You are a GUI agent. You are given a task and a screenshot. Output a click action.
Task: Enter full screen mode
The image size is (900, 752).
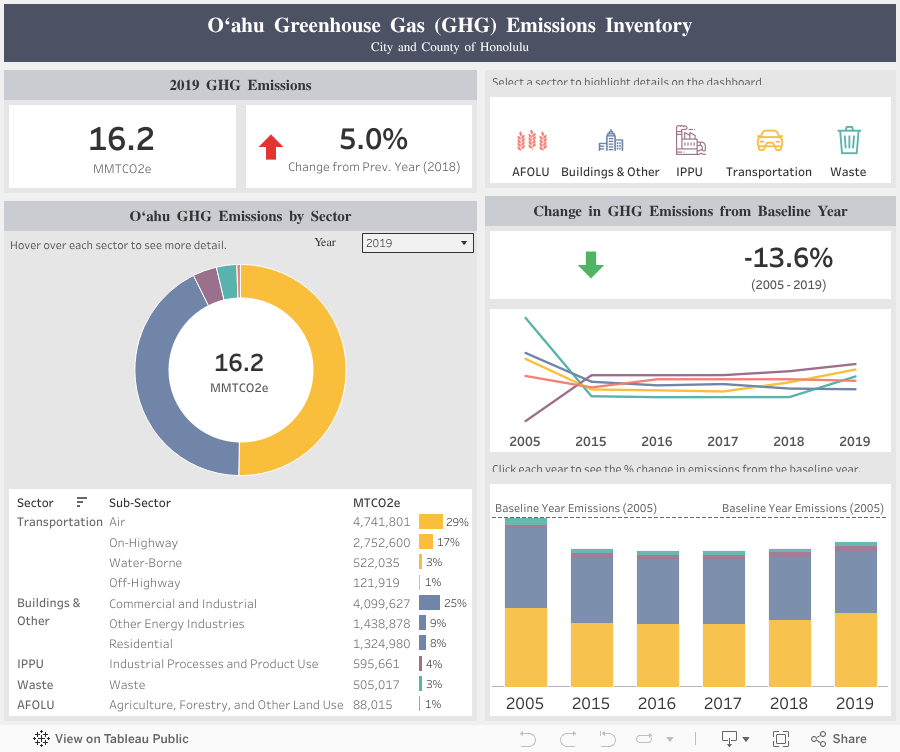coord(781,739)
